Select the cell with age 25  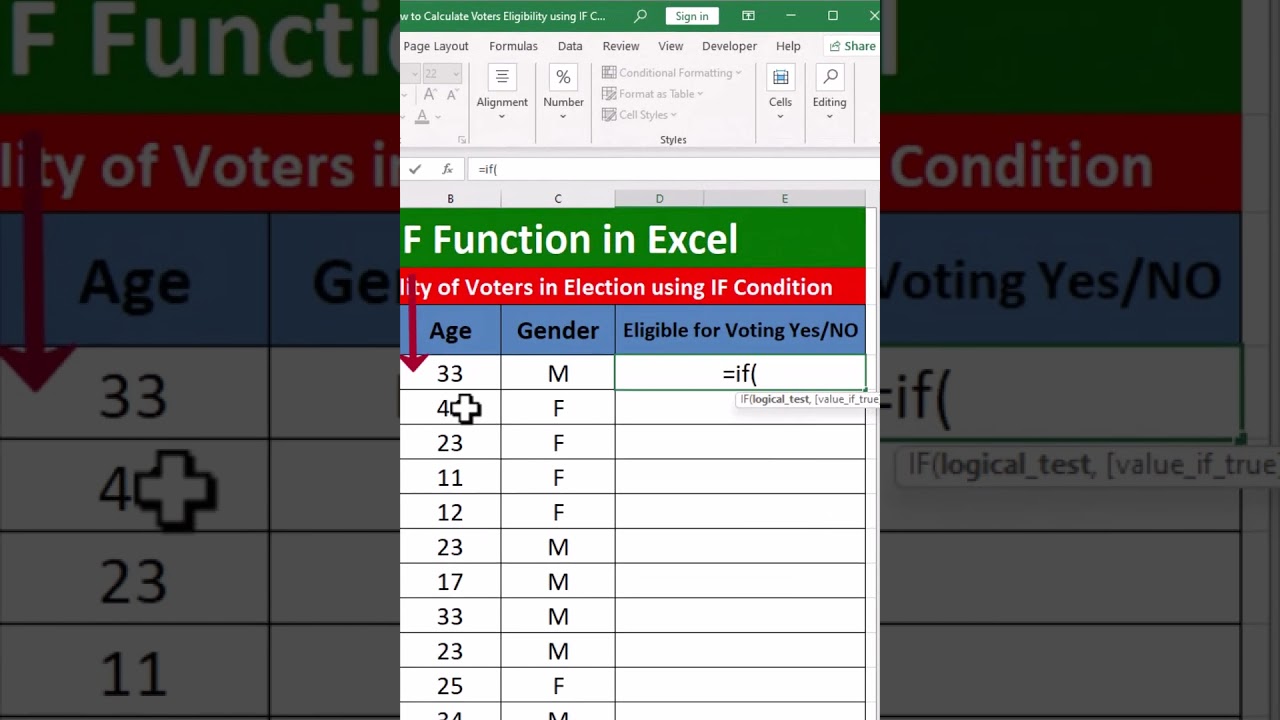450,685
